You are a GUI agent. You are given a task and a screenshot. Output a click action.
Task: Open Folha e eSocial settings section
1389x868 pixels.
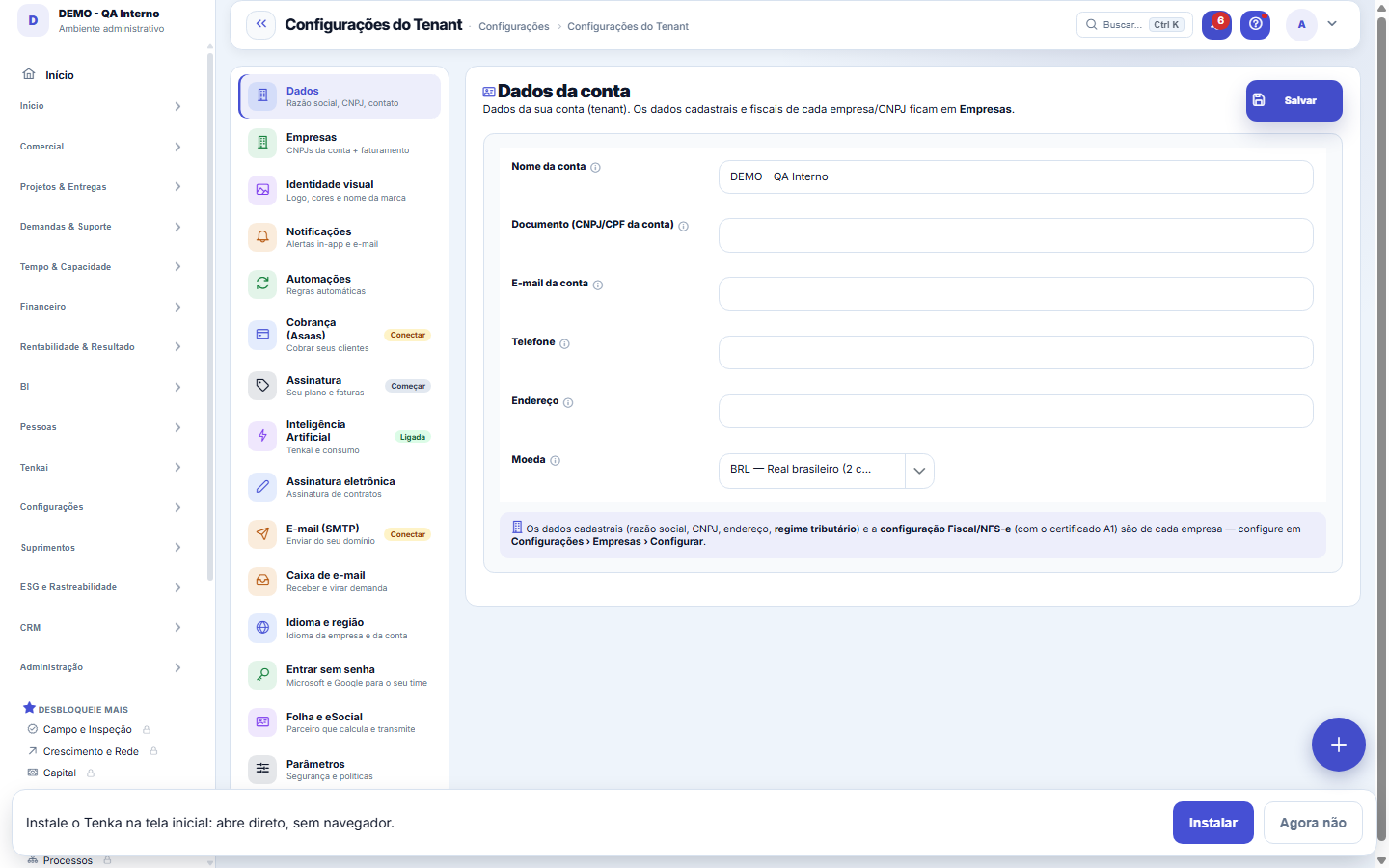[x=340, y=722]
